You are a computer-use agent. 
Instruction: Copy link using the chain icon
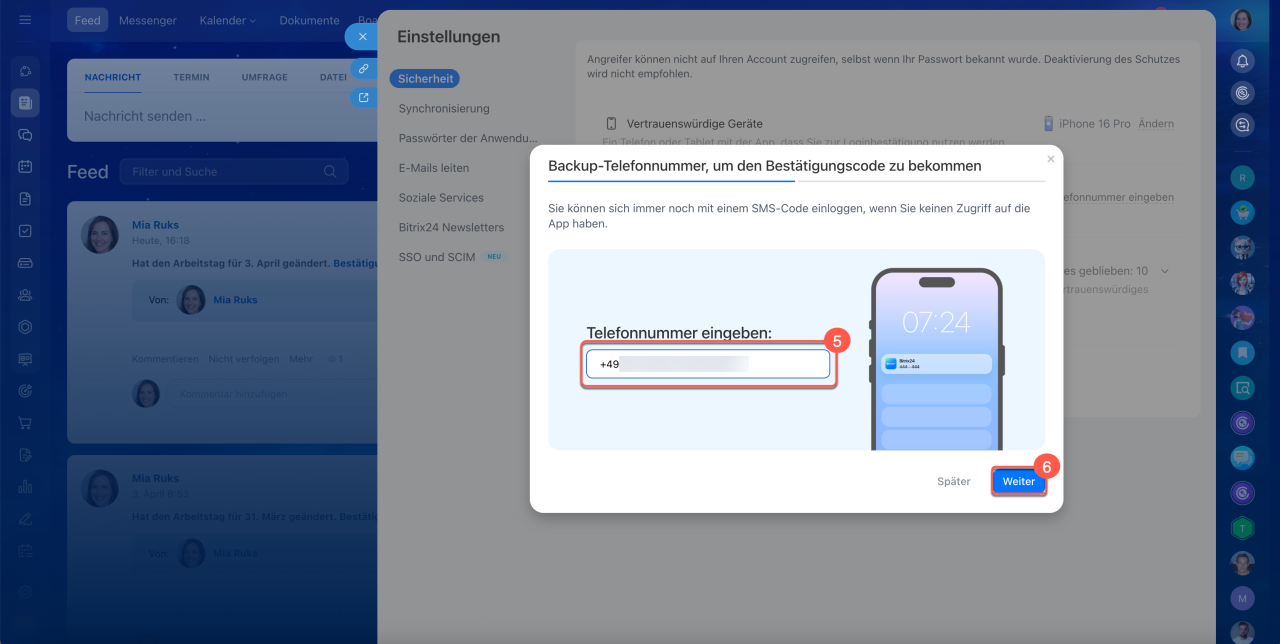(362, 68)
